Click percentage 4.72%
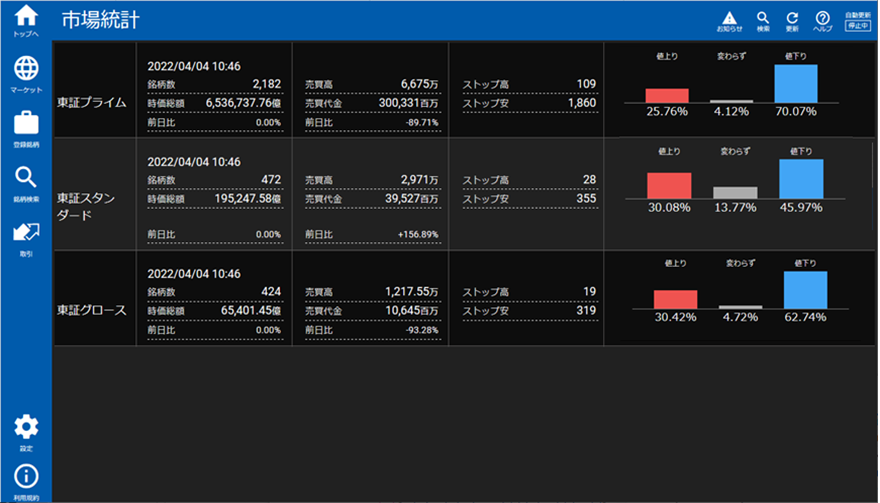Screen dimensions: 880x503 (740, 317)
